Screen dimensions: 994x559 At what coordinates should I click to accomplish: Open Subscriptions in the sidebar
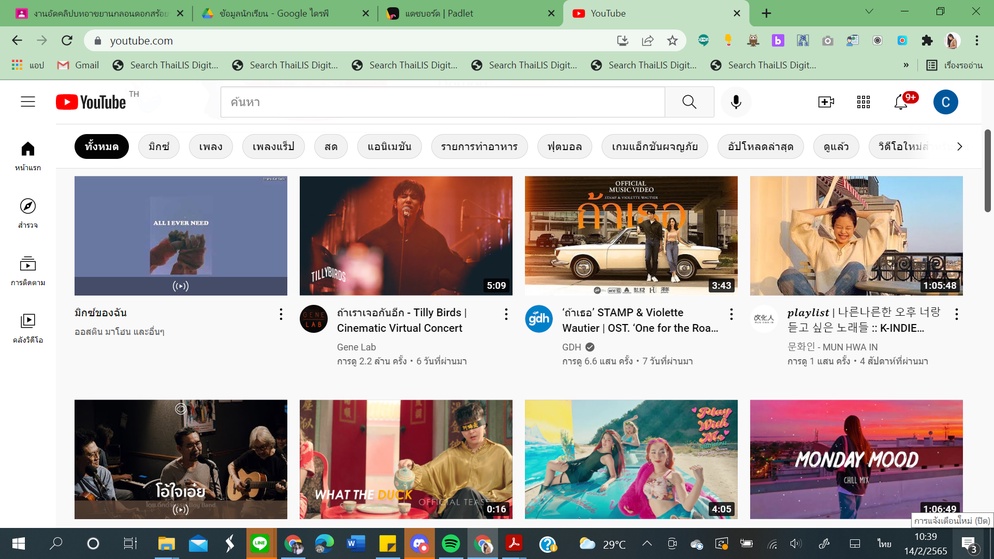pyautogui.click(x=28, y=271)
